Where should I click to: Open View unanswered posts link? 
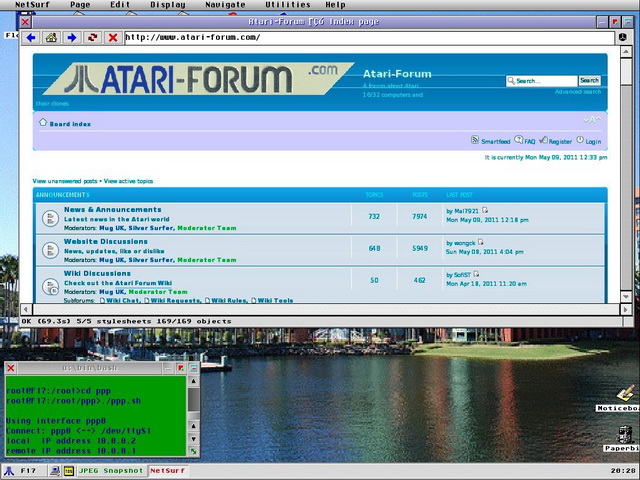65,181
